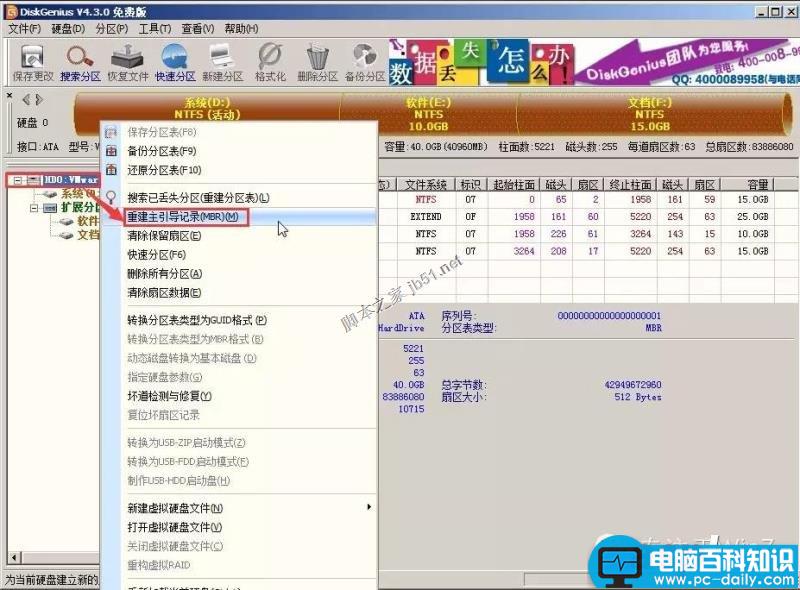Open the Partition (分区) menu
The height and width of the screenshot is (590, 800).
[x=112, y=29]
